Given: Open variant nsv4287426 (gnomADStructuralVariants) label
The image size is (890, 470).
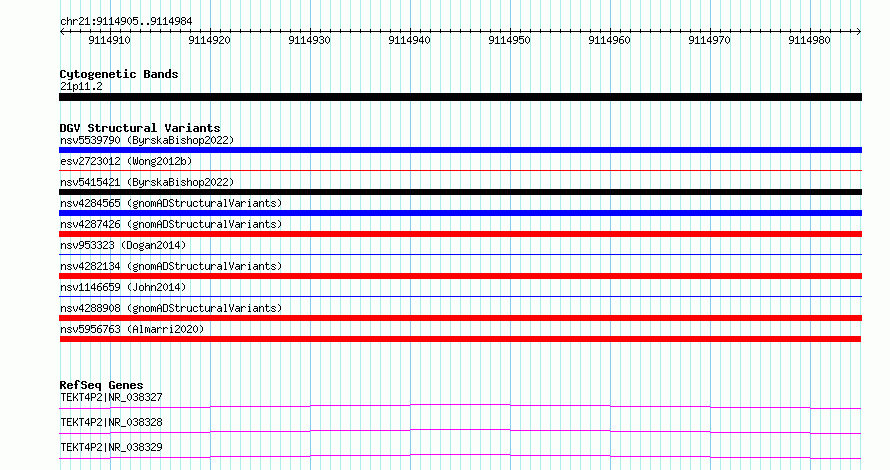Looking at the screenshot, I should (x=171, y=224).
